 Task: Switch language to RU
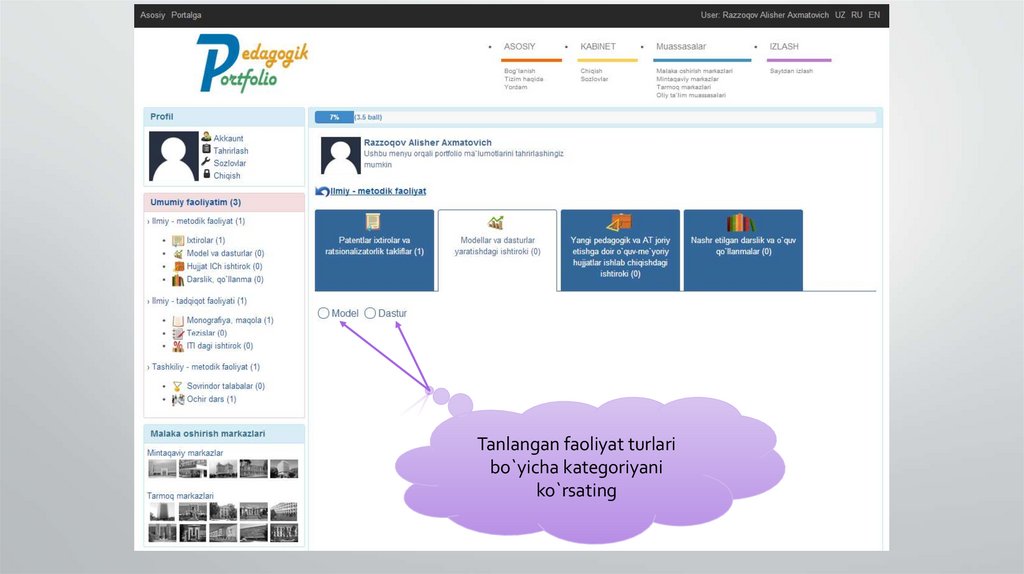857,15
